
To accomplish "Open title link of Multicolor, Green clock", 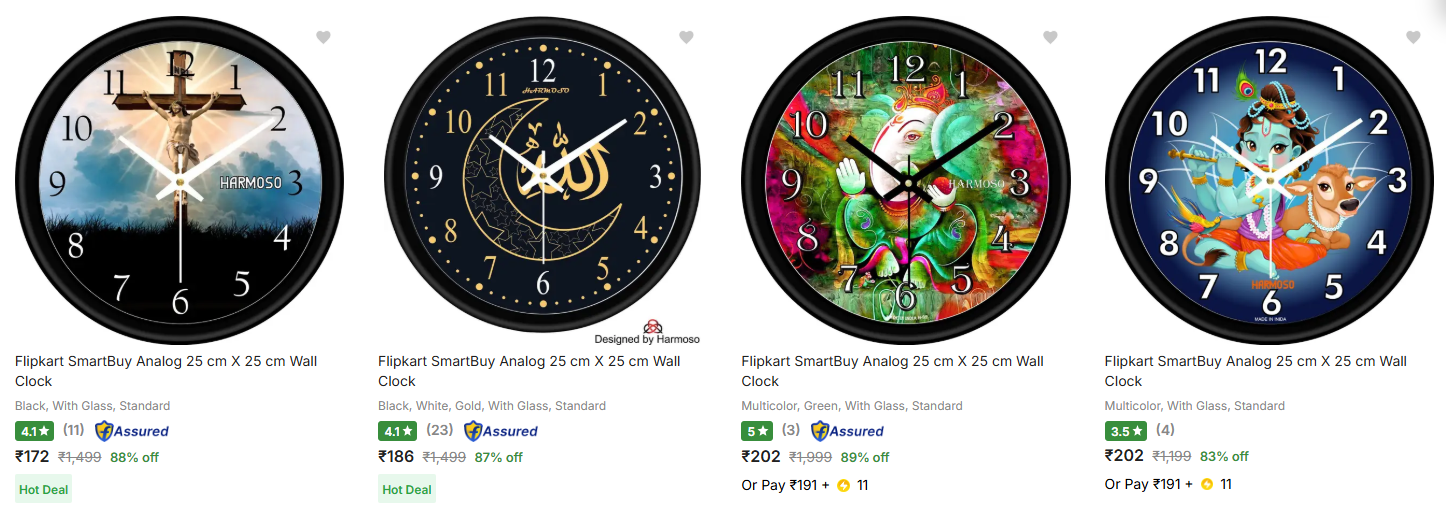I will pos(892,371).
